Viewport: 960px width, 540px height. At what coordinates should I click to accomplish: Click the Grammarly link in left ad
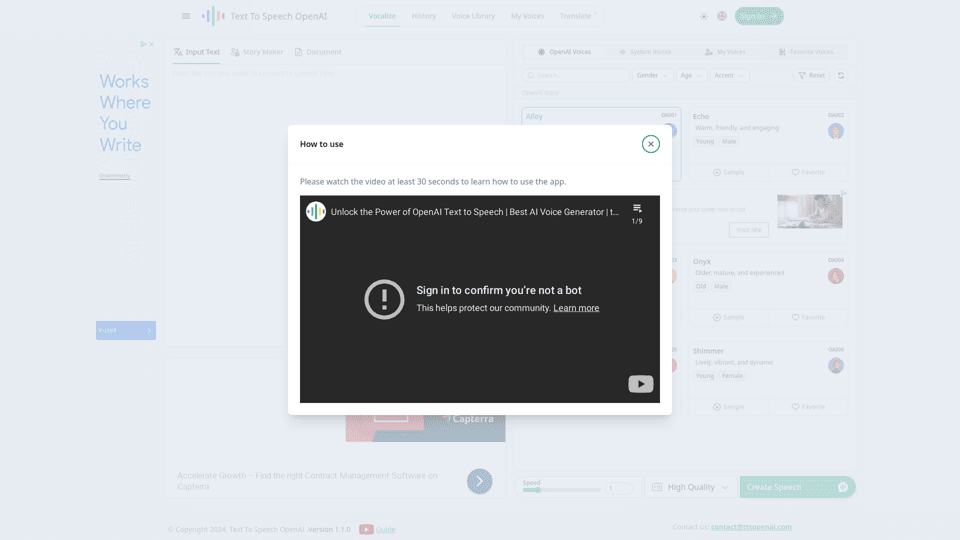pos(114,176)
